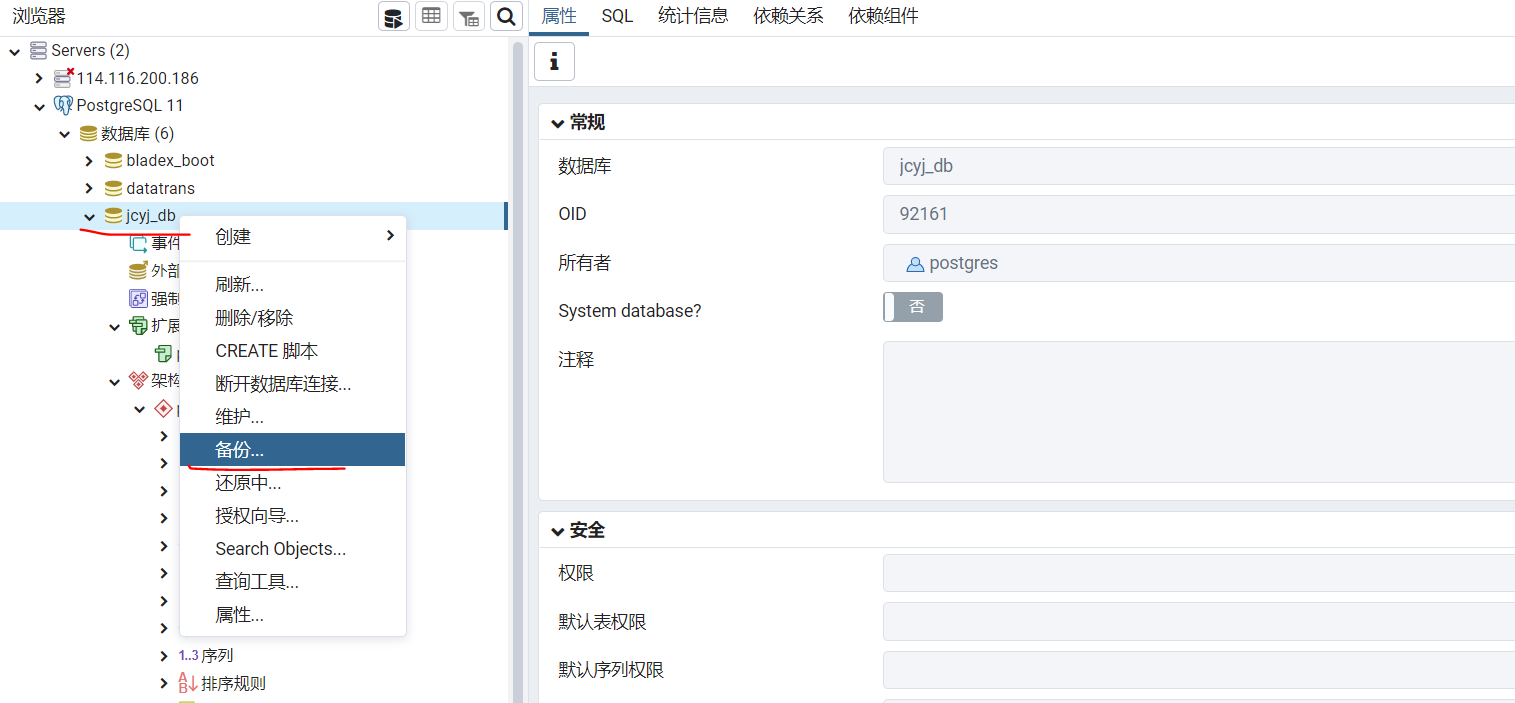The width and height of the screenshot is (1515, 703).
Task: Choose Search Objects... in context menu
Action: pyautogui.click(x=293, y=549)
